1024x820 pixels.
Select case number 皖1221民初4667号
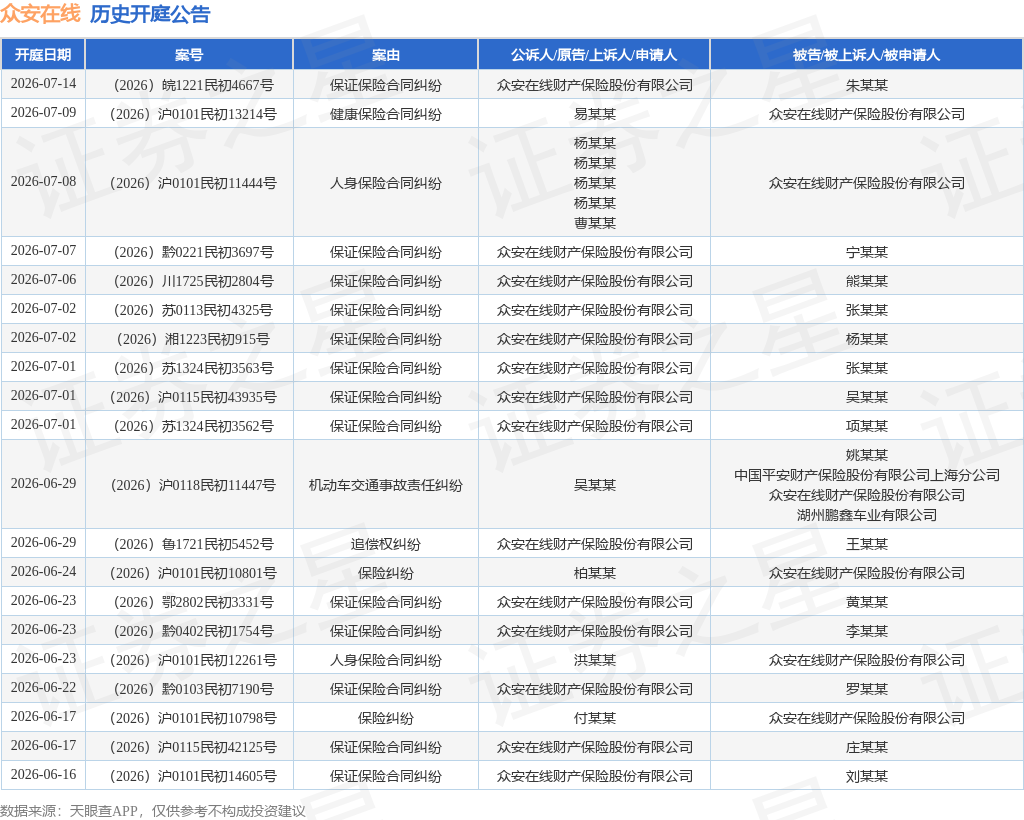[x=193, y=85]
